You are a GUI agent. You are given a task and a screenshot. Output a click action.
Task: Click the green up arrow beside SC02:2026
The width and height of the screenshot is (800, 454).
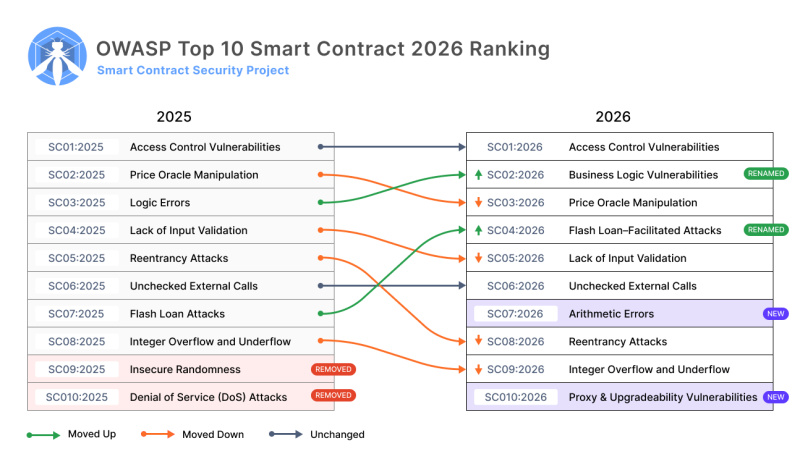479,175
